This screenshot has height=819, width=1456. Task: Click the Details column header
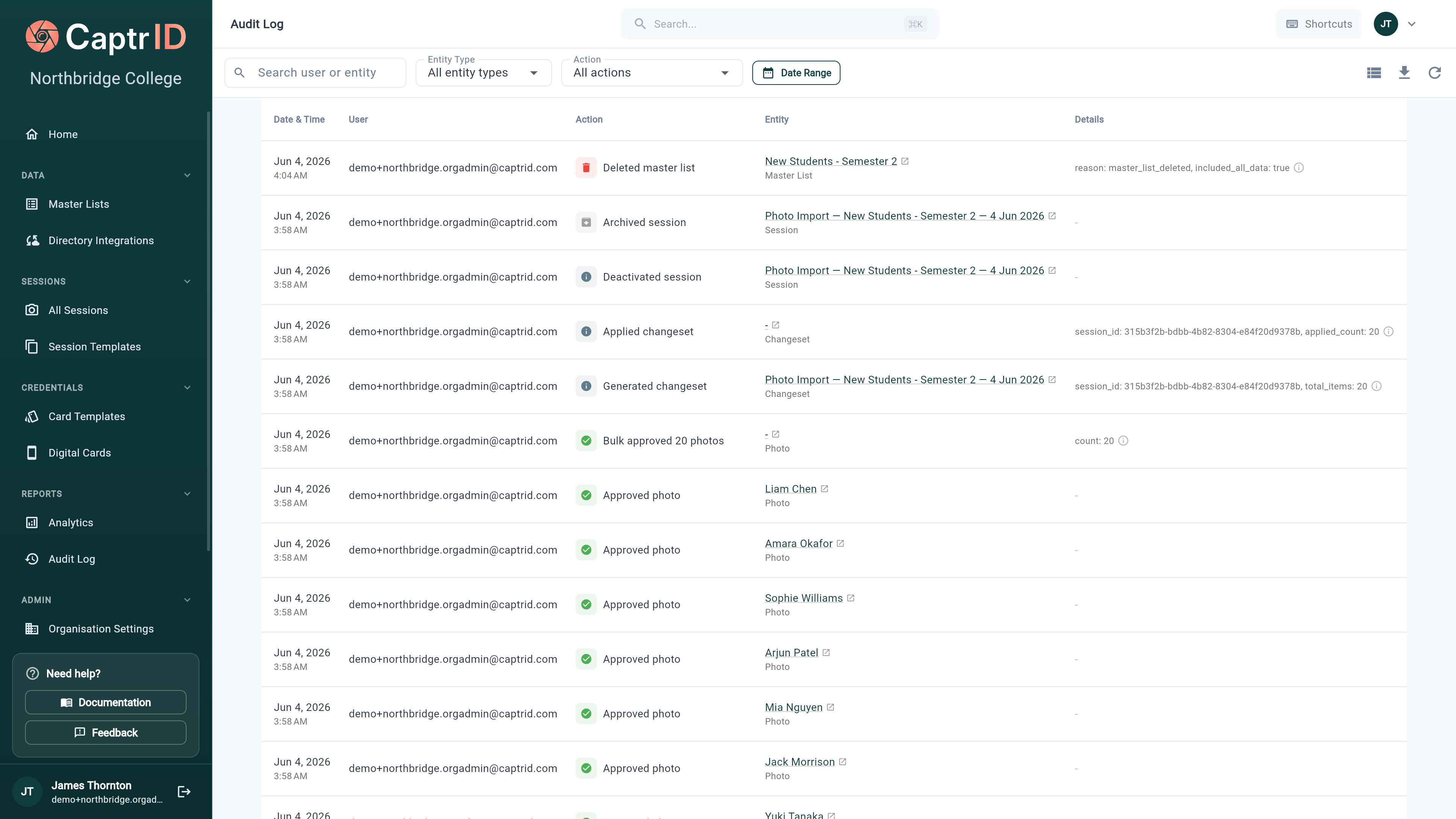[1089, 119]
